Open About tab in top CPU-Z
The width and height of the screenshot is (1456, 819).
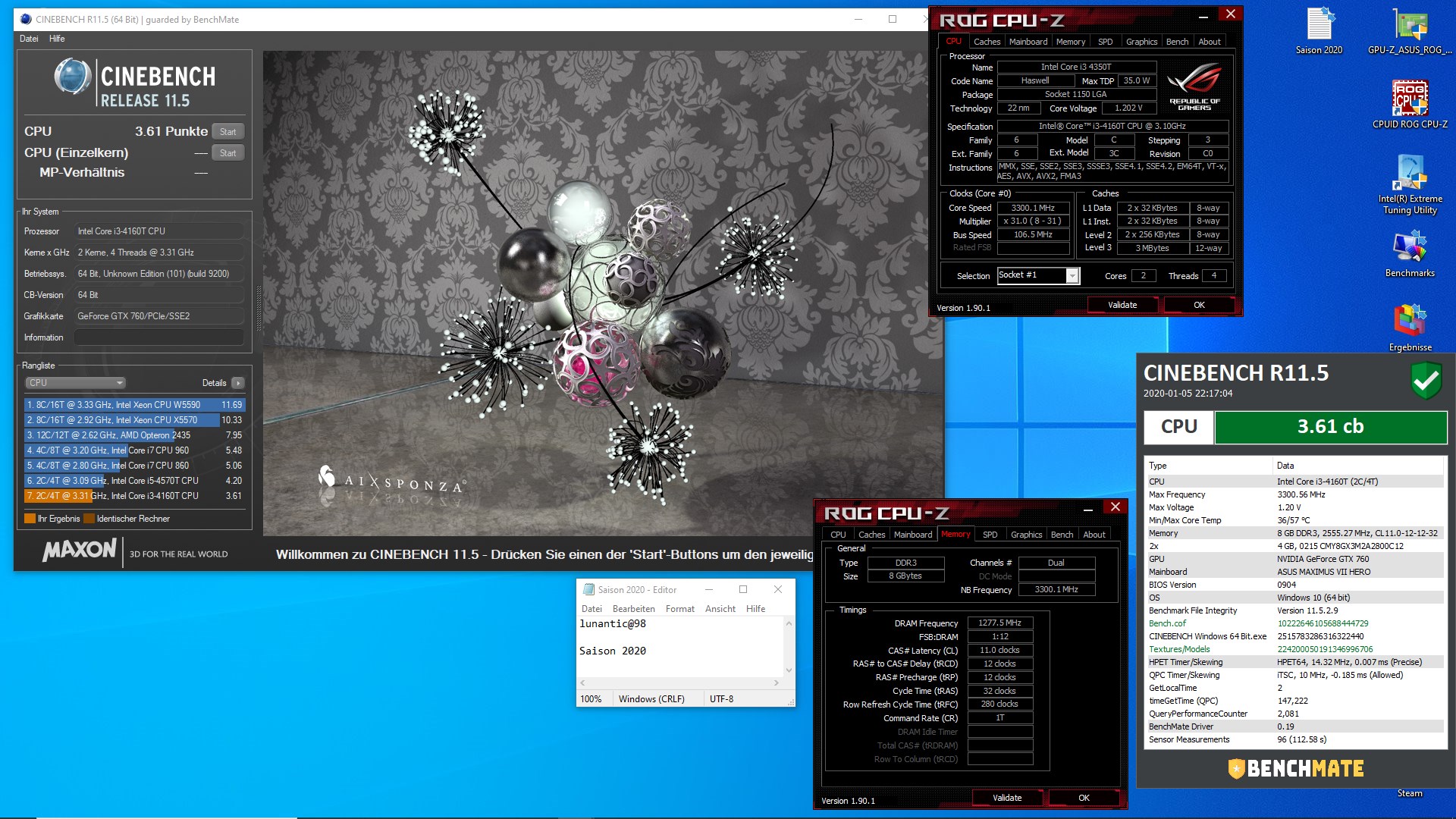tap(1210, 42)
